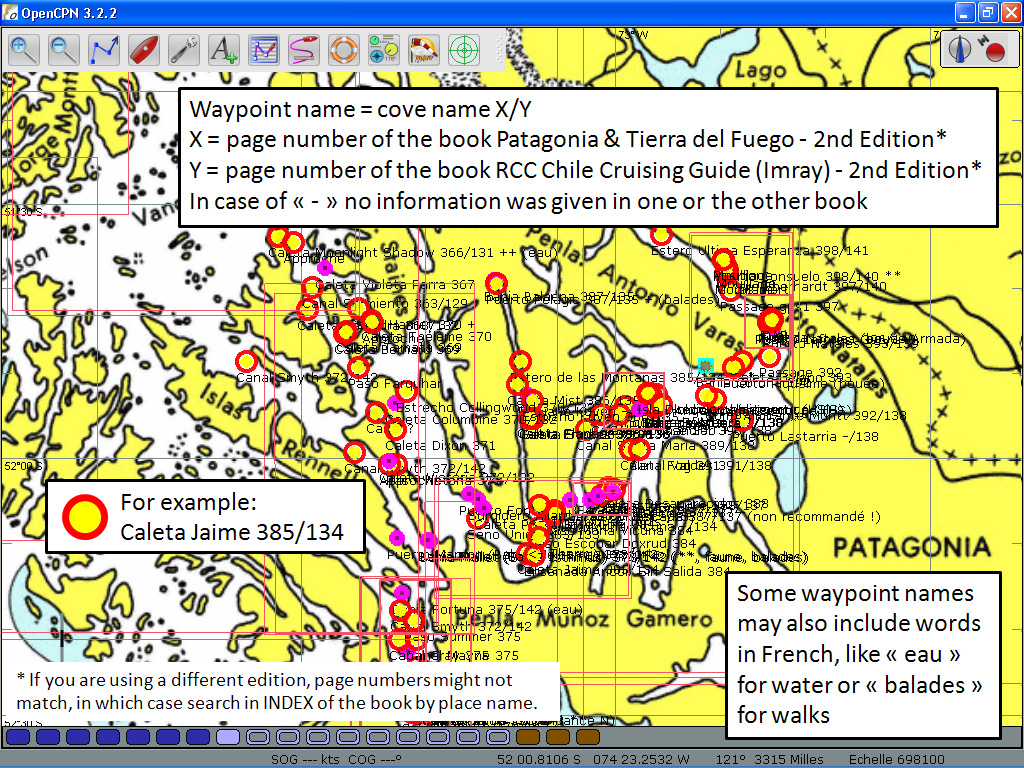Click the Echelle 698100 scale readout

point(896,760)
